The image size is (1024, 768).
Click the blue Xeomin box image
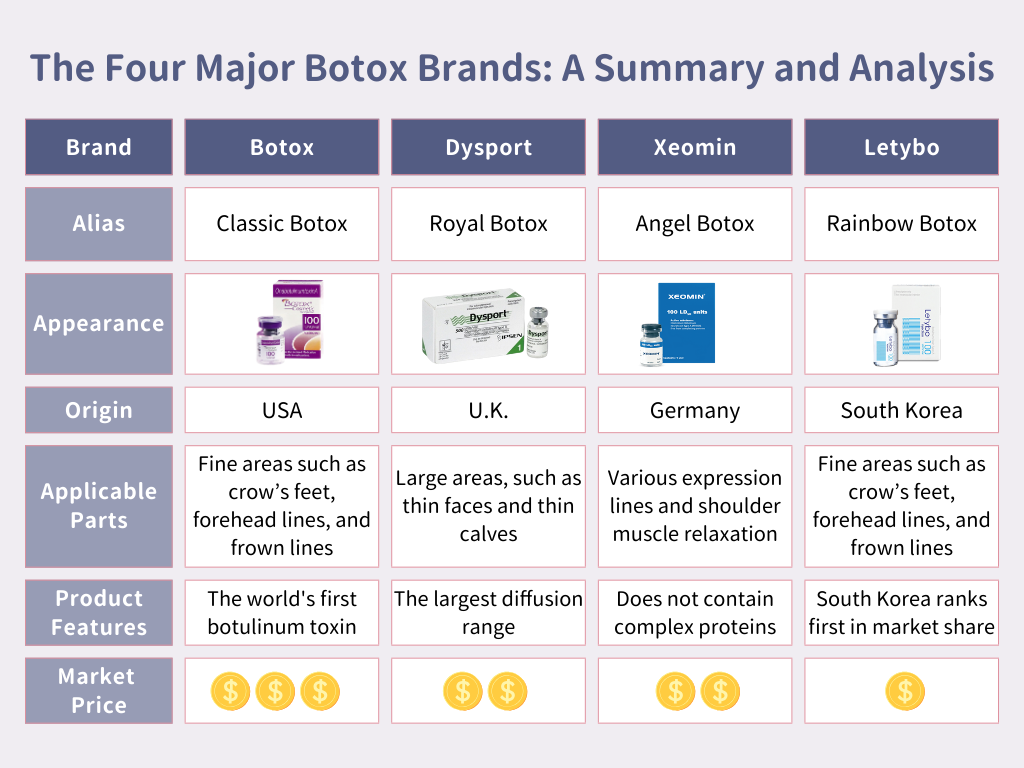686,323
